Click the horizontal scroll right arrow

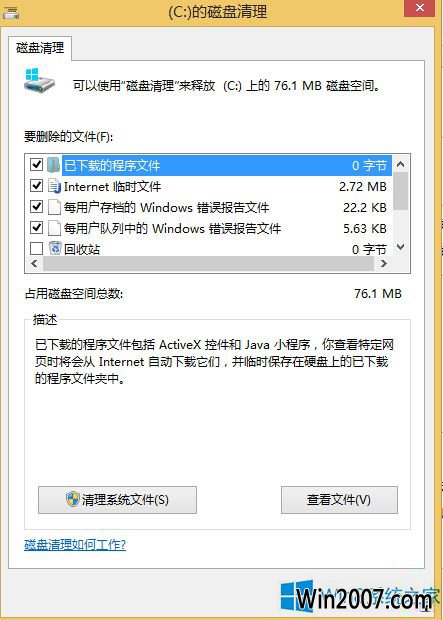tap(383, 264)
